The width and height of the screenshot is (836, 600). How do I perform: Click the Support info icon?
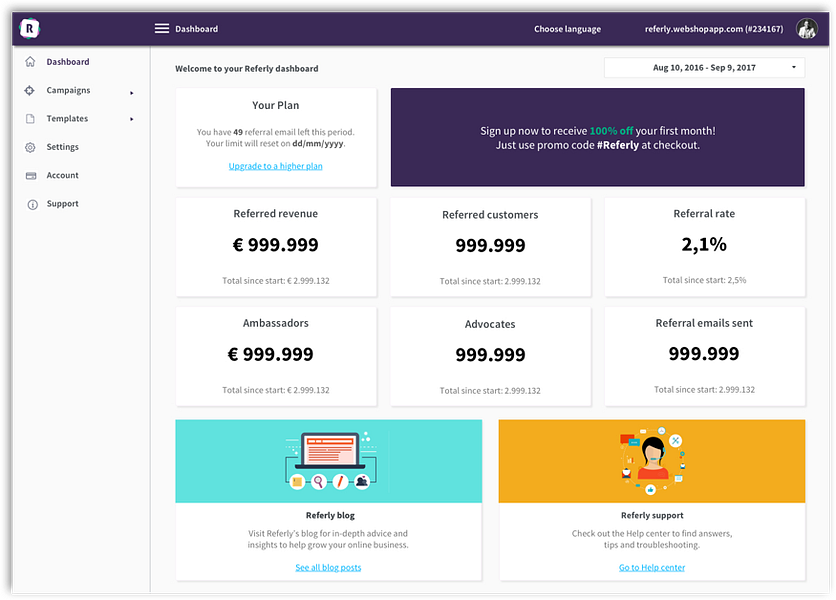[x=33, y=204]
